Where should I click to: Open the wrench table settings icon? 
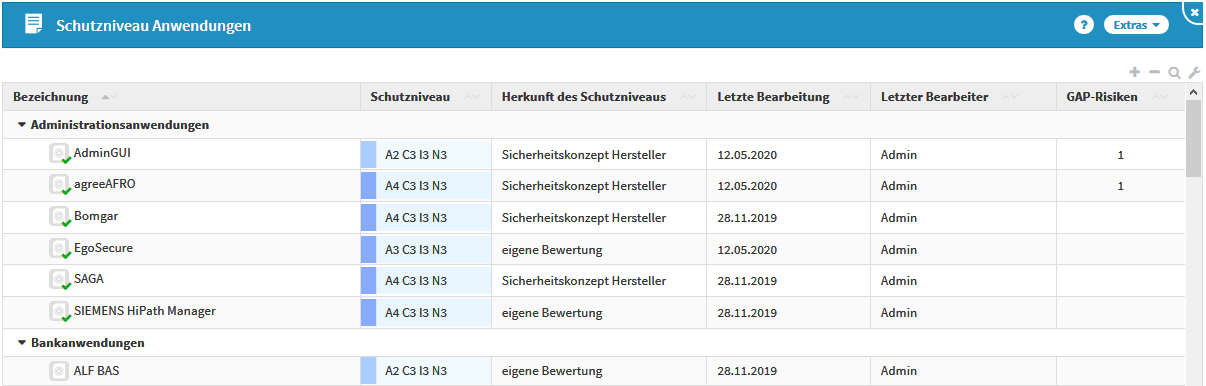(x=1193, y=72)
